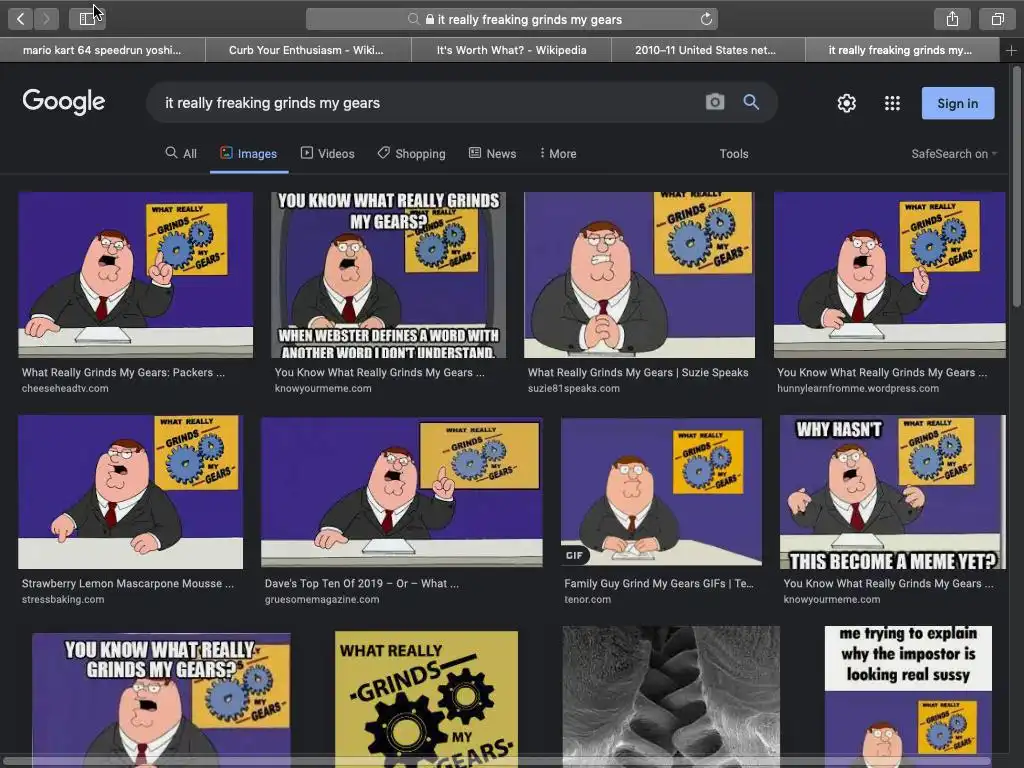This screenshot has height=768, width=1024.
Task: Expand the More search options
Action: point(558,153)
